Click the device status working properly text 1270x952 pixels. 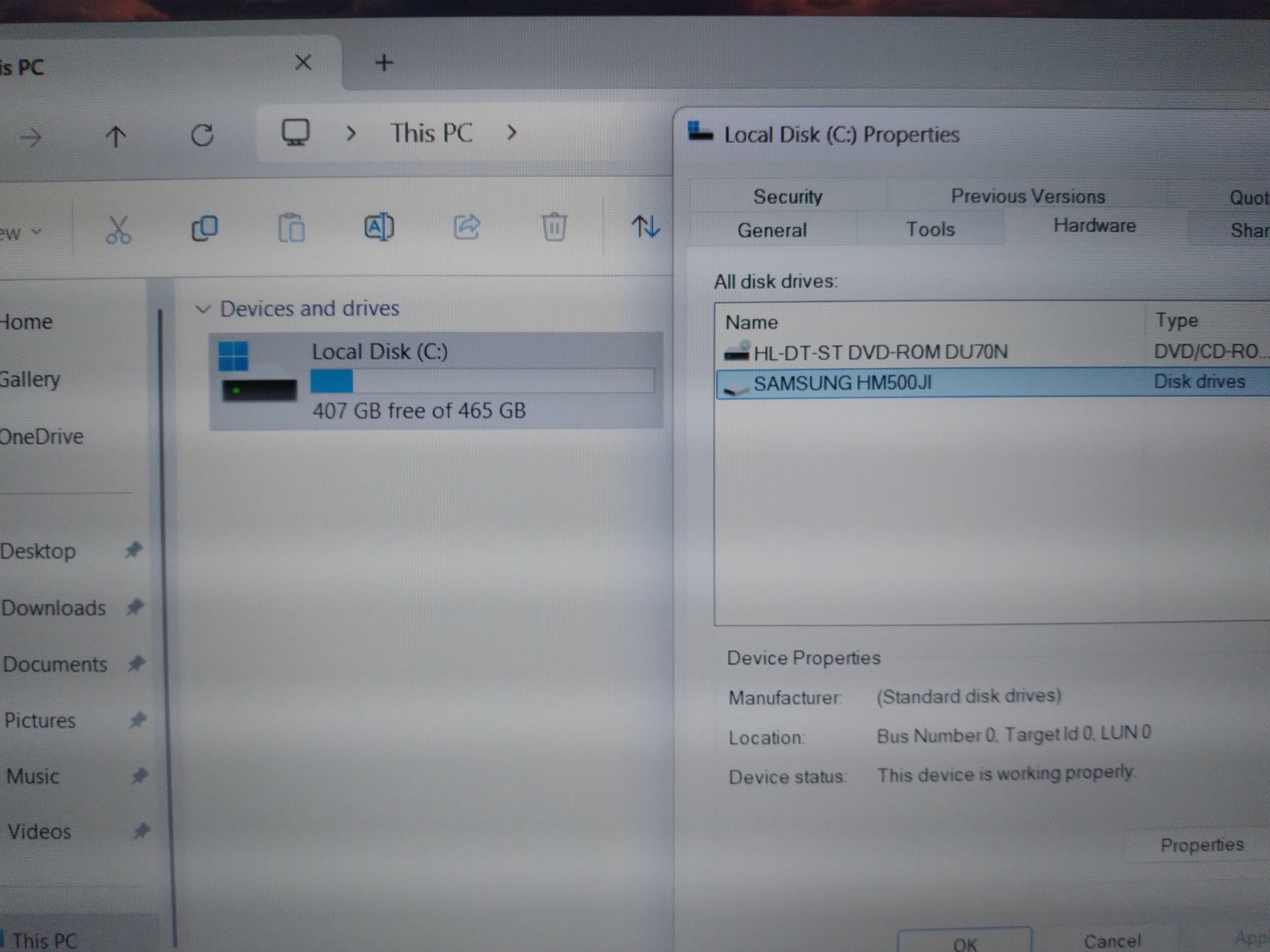1007,773
